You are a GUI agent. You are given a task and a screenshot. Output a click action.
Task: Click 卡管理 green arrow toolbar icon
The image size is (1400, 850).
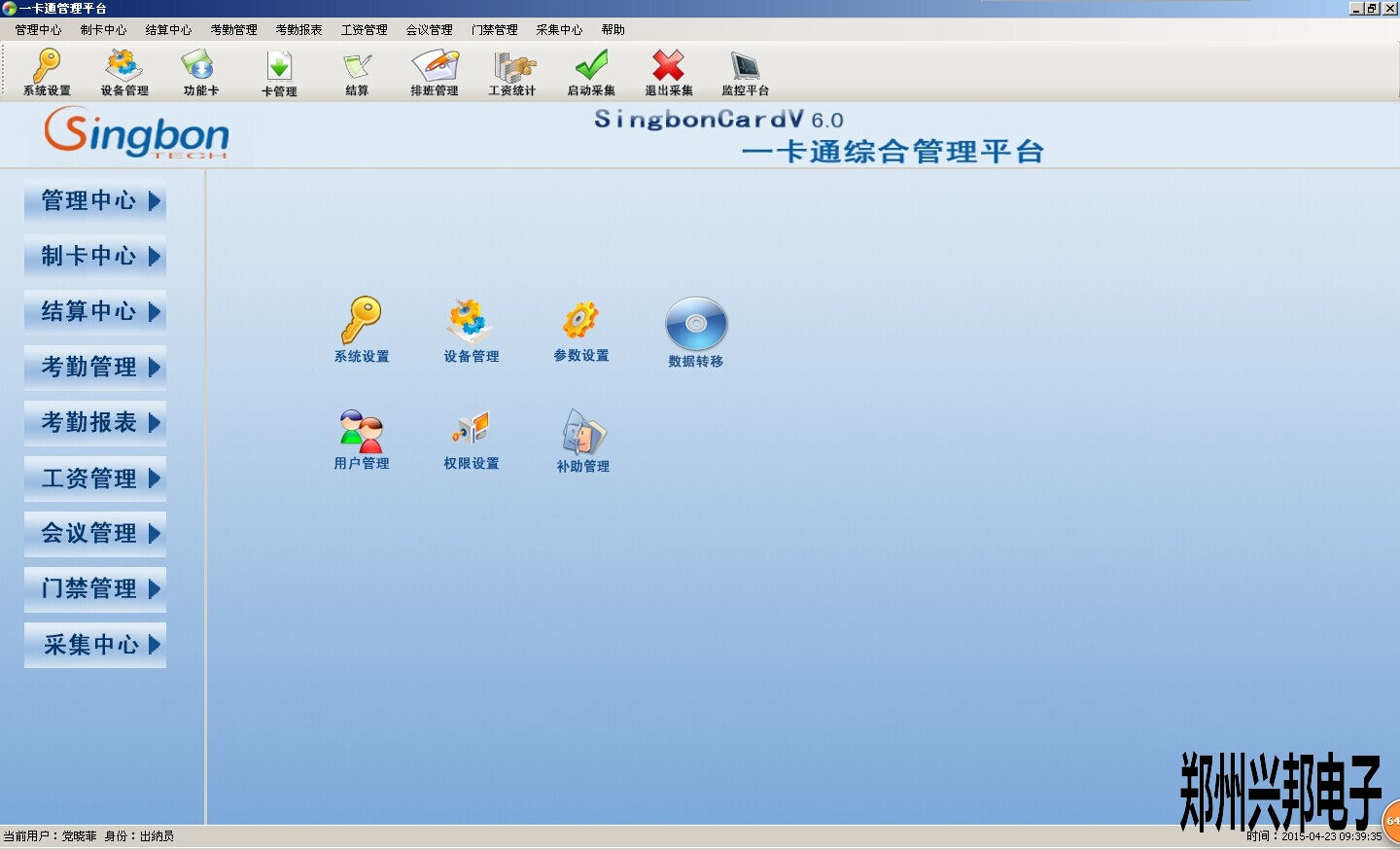click(279, 73)
